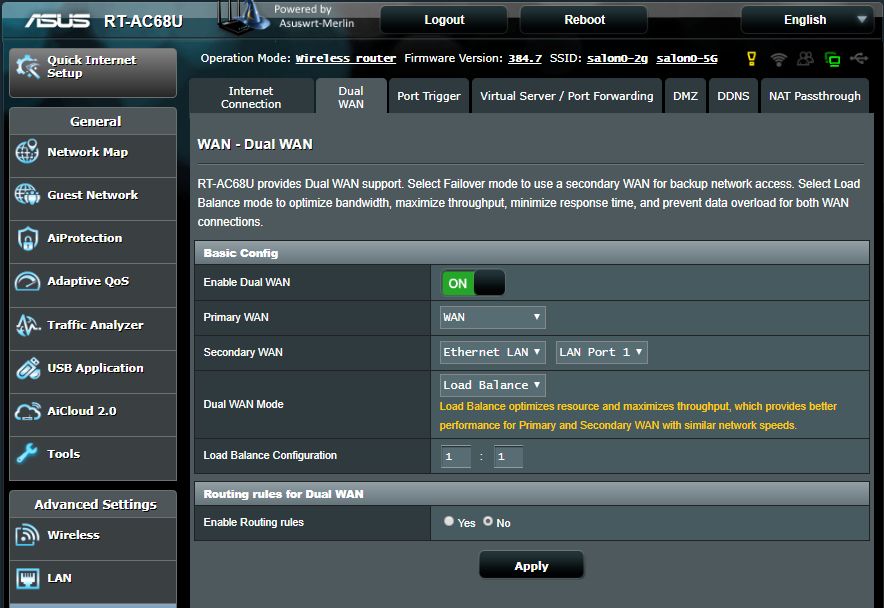
Task: Open the DDNS tab
Action: click(x=733, y=96)
